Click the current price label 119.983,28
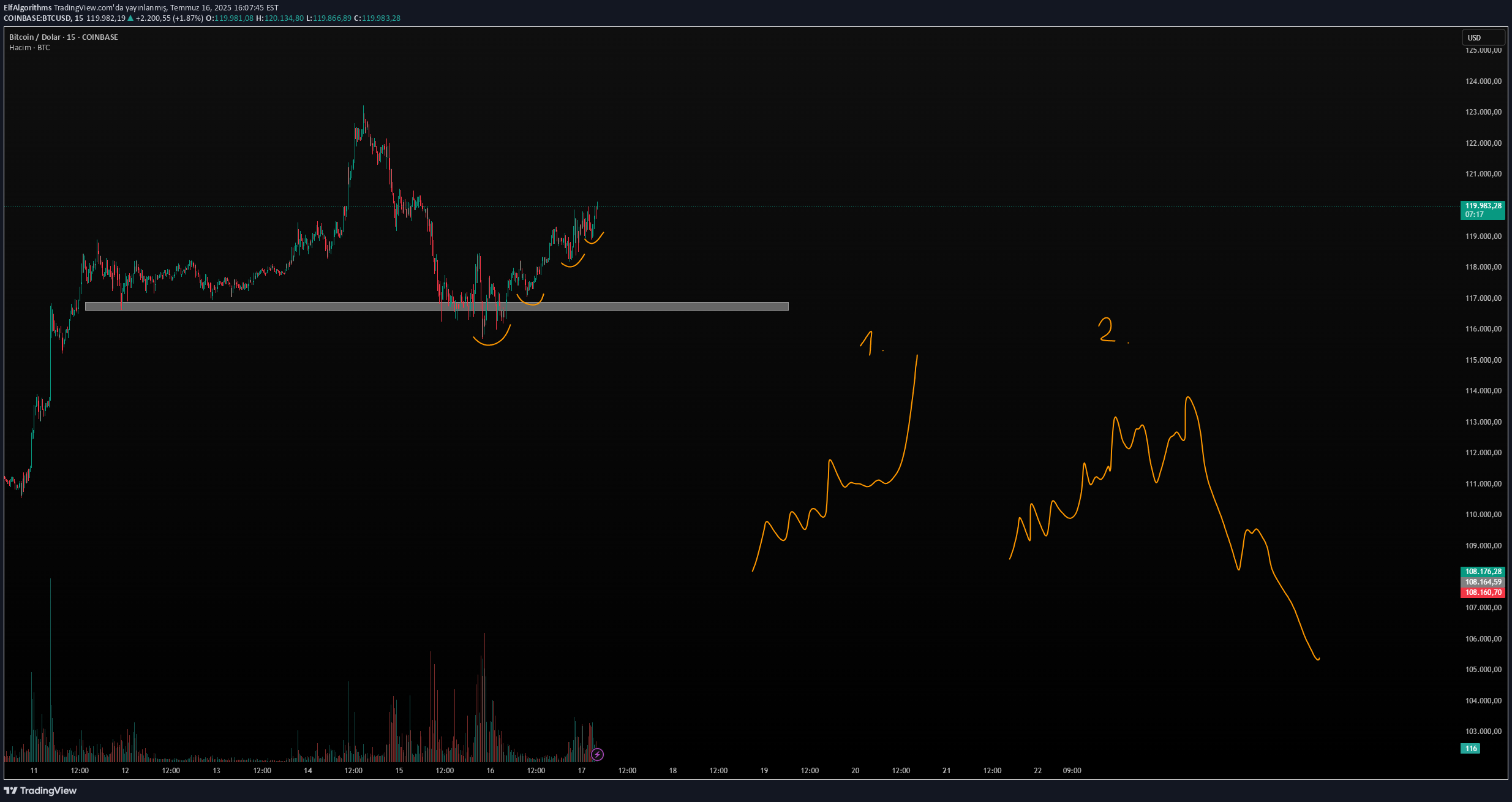This screenshot has width=1512, height=802. (x=1483, y=210)
